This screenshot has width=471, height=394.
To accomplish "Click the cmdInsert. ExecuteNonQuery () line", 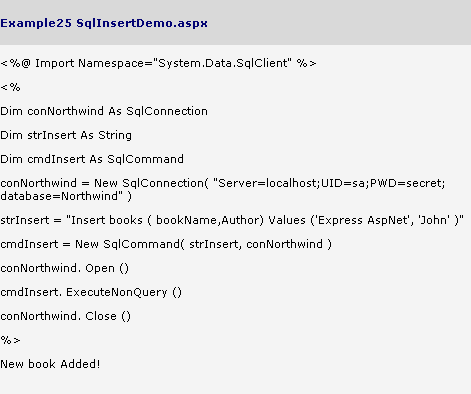I will coord(91,292).
